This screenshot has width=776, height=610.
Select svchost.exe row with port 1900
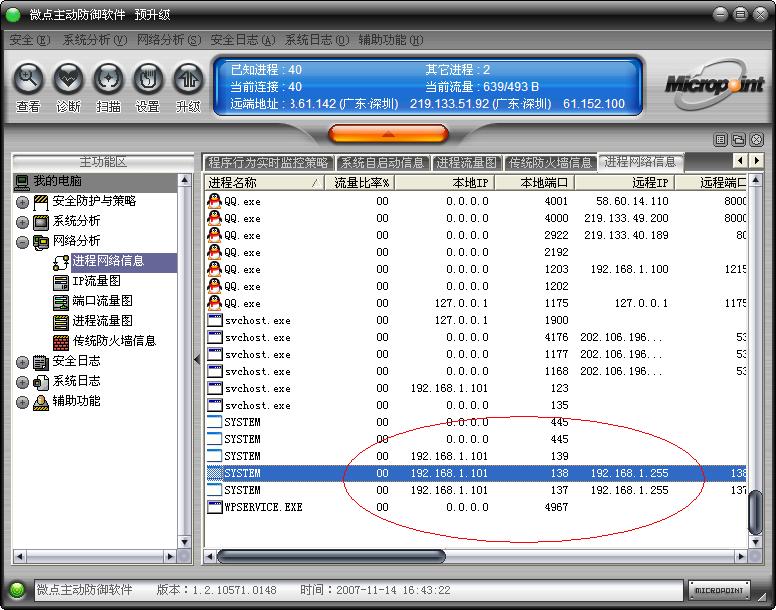click(x=476, y=320)
